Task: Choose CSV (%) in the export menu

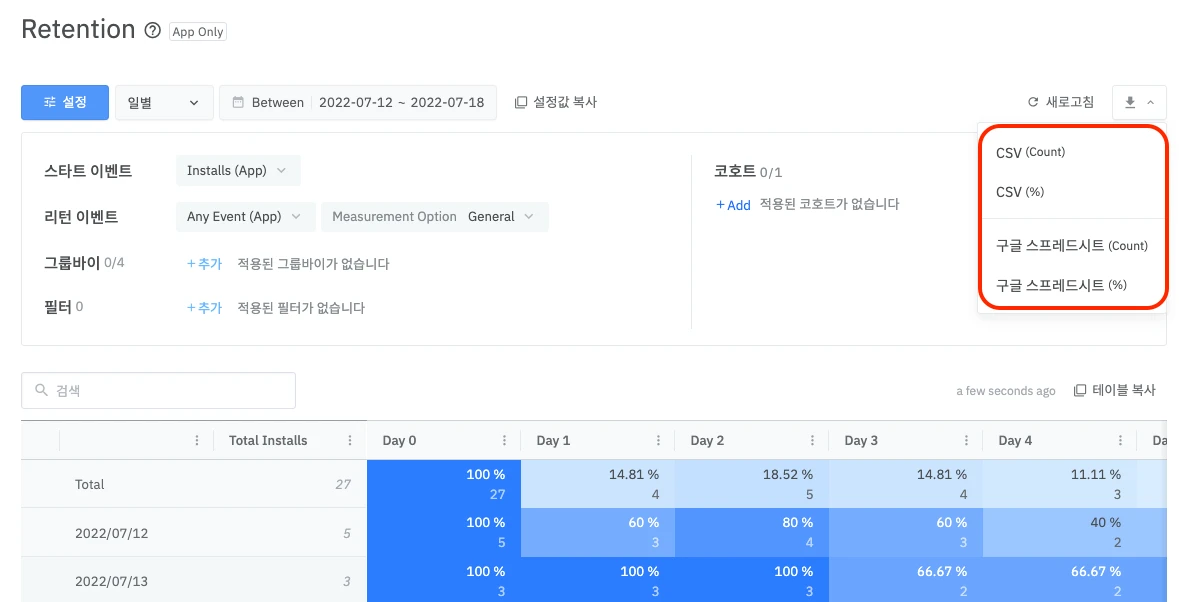Action: coord(1020,192)
